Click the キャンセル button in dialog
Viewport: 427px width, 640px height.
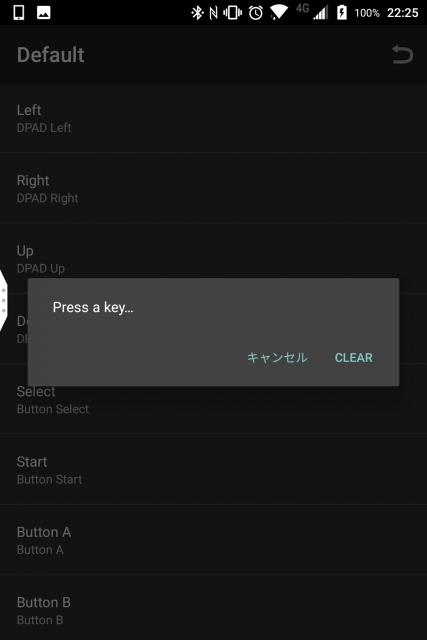click(277, 357)
